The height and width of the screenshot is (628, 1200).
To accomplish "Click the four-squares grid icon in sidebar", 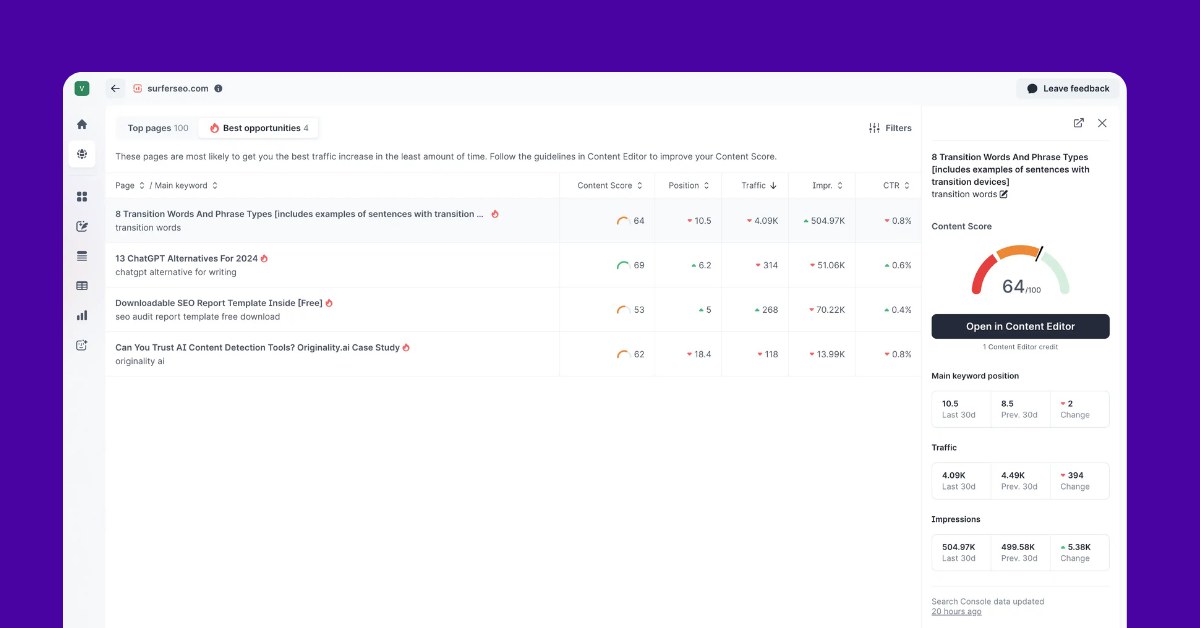I will pos(82,197).
